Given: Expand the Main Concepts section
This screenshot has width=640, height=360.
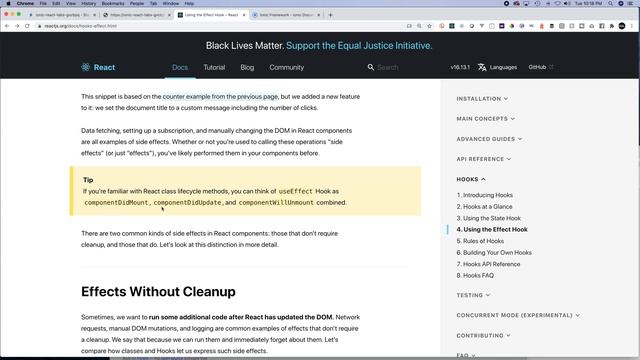Looking at the screenshot, I should [486, 119].
